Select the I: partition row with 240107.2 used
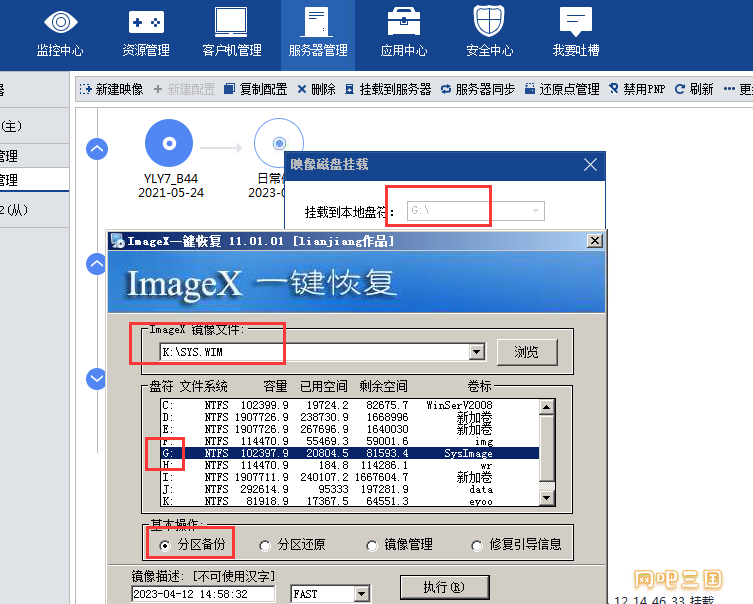The height and width of the screenshot is (604, 753). 350,477
